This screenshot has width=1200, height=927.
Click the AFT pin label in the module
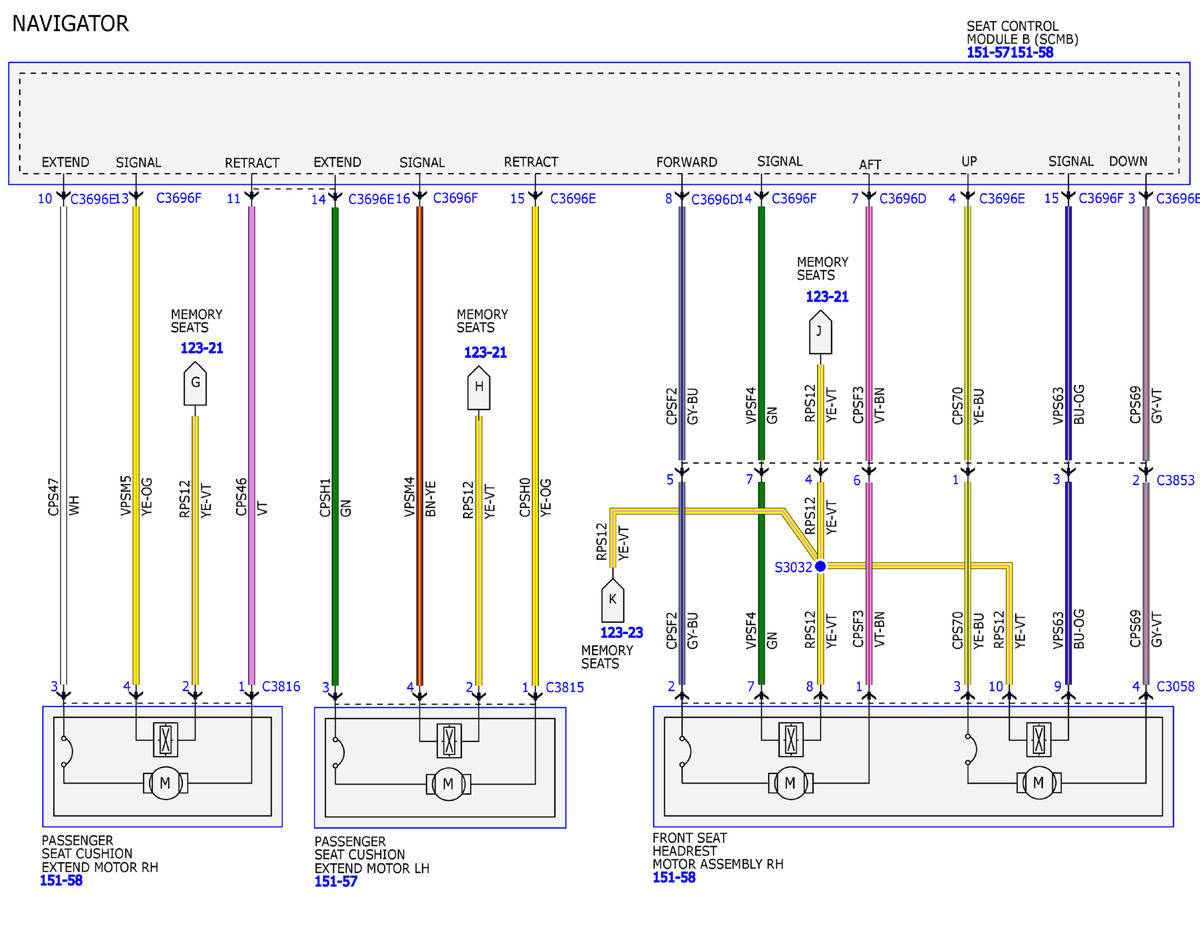[870, 165]
